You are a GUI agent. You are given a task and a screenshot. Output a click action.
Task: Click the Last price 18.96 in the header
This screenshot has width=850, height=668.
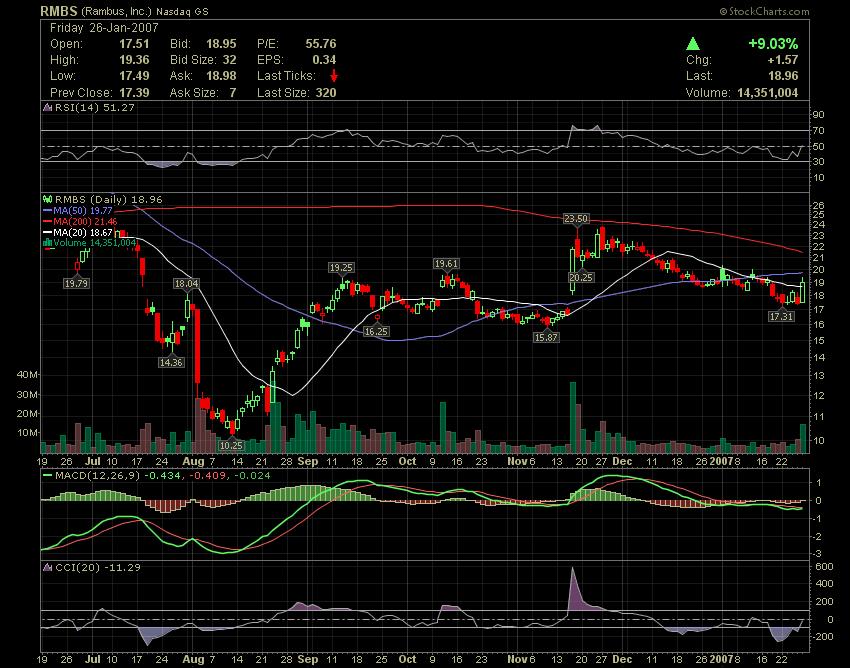[783, 75]
